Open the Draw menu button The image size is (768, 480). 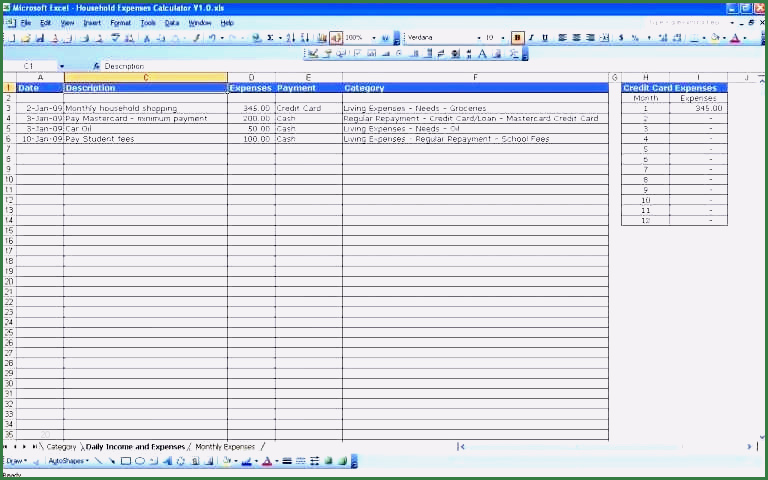tap(16, 461)
